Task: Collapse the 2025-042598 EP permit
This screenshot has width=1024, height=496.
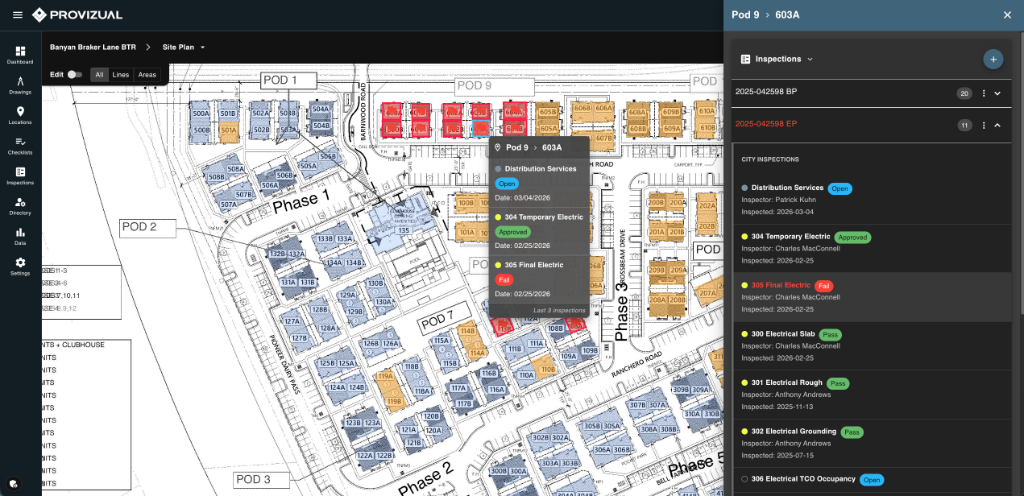Action: (x=997, y=125)
